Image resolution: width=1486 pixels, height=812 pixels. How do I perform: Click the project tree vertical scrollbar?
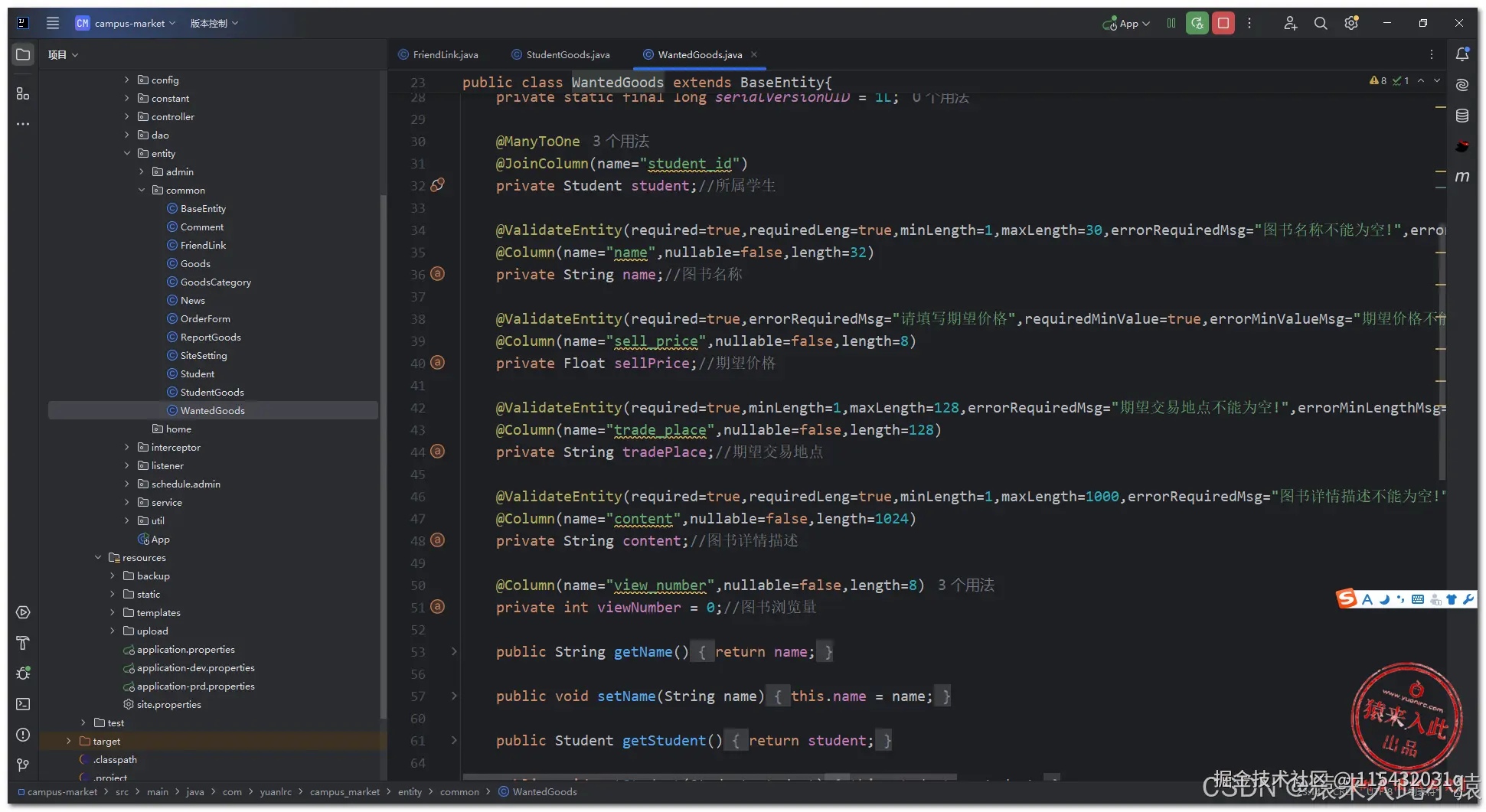[383, 455]
